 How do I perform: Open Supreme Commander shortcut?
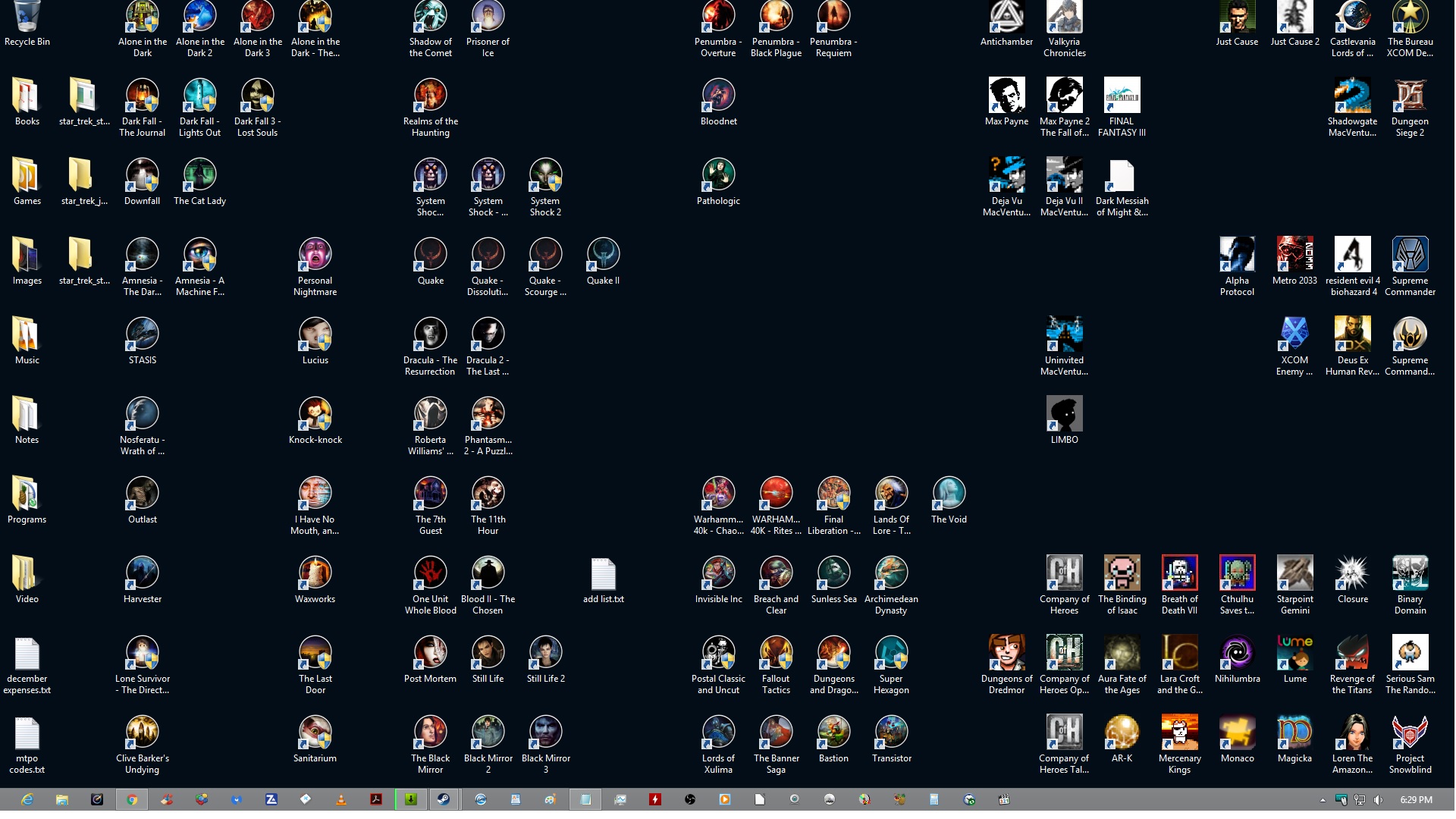[x=1410, y=266]
